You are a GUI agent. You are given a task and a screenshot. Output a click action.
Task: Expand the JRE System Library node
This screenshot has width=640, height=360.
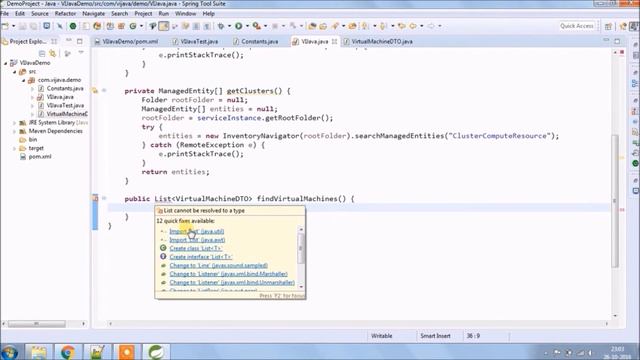pyautogui.click(x=14, y=122)
